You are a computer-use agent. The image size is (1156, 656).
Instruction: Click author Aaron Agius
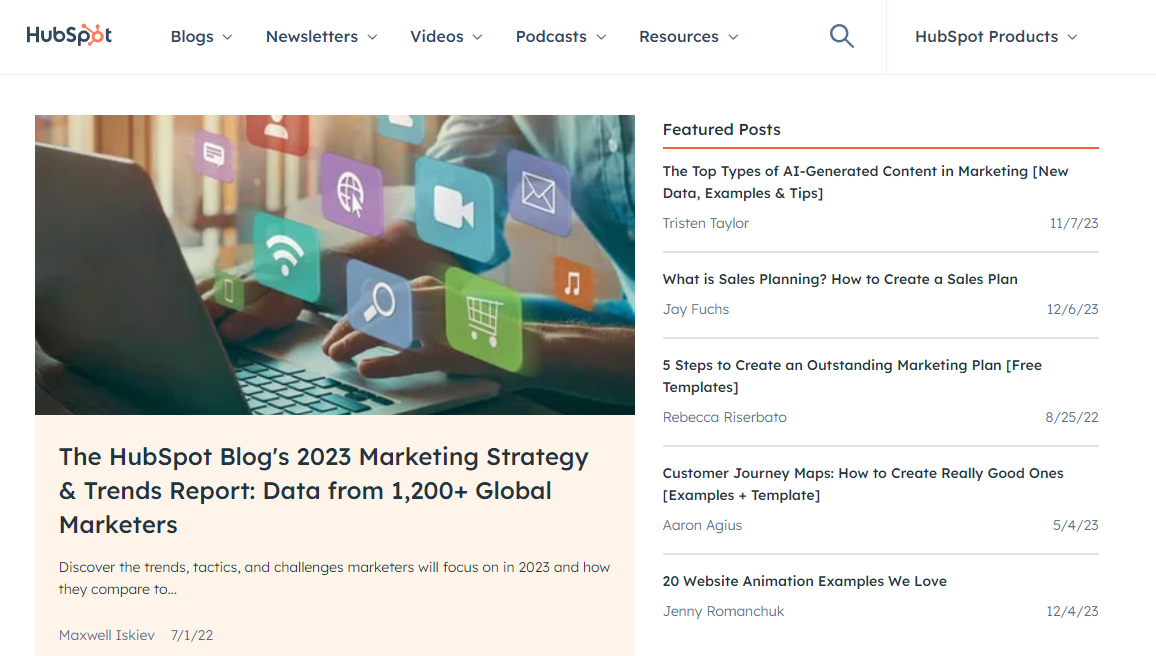[x=702, y=525]
